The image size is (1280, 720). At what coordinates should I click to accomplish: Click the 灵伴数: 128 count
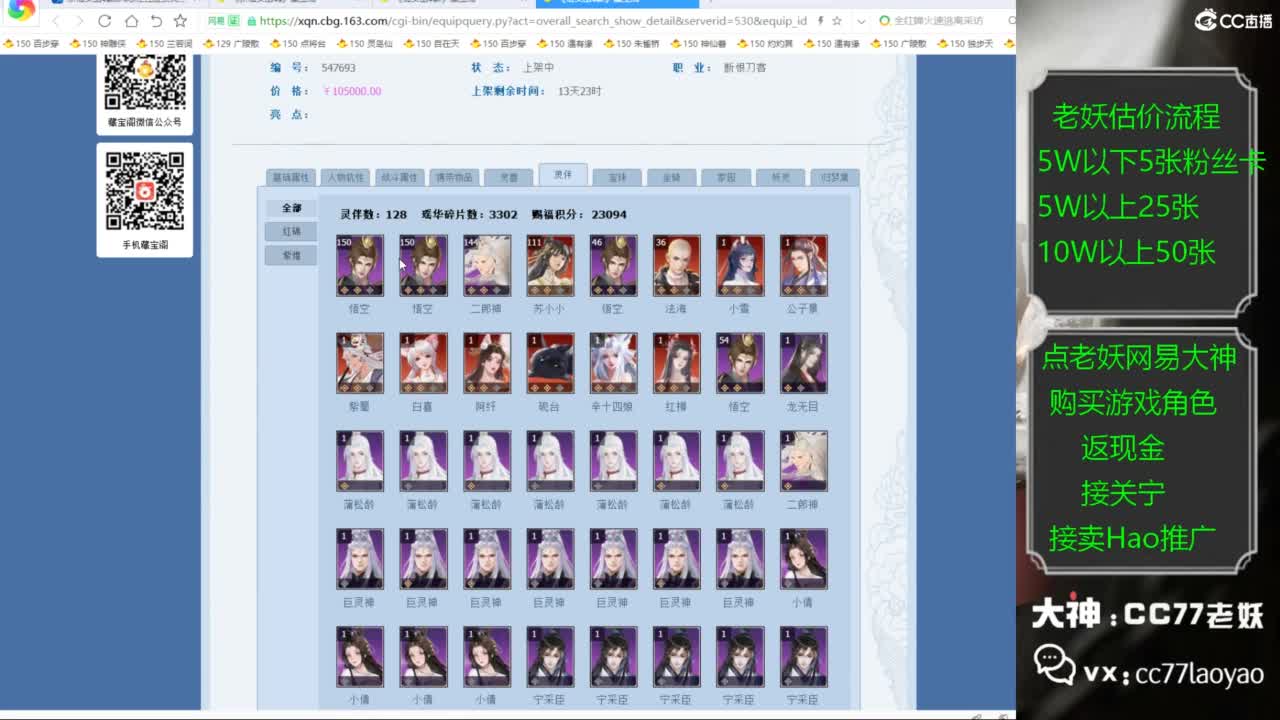373,214
